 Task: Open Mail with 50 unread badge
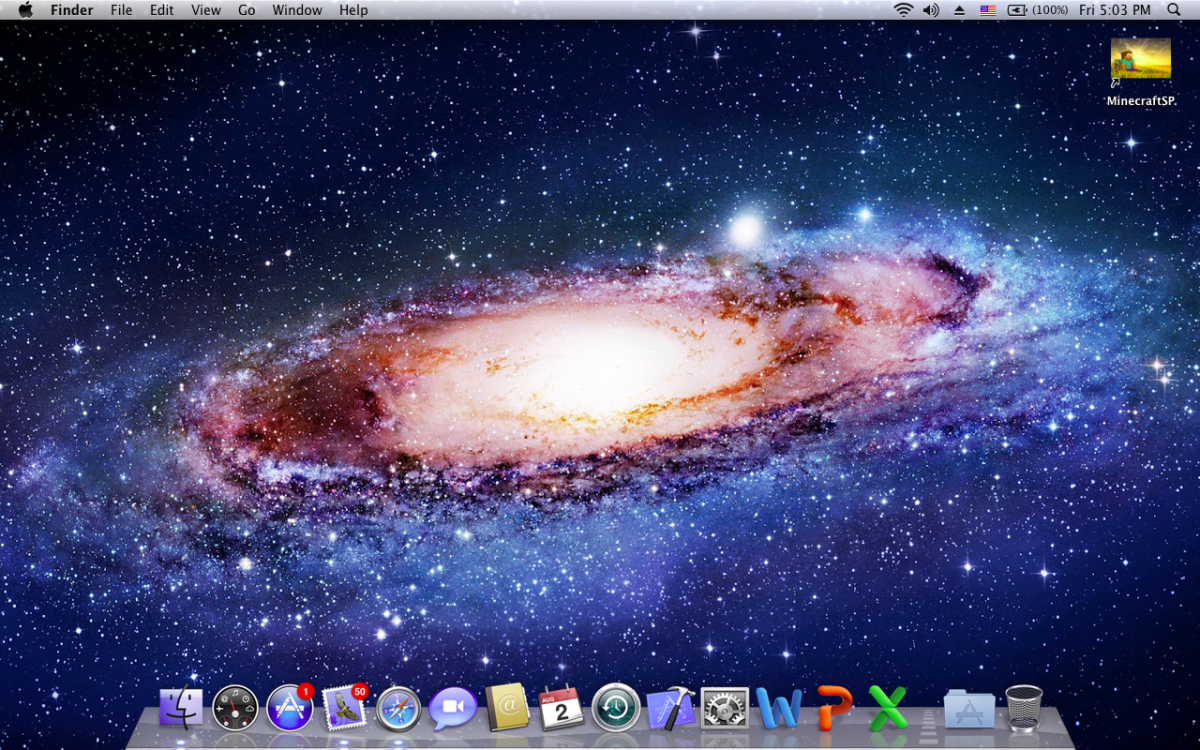tap(344, 708)
